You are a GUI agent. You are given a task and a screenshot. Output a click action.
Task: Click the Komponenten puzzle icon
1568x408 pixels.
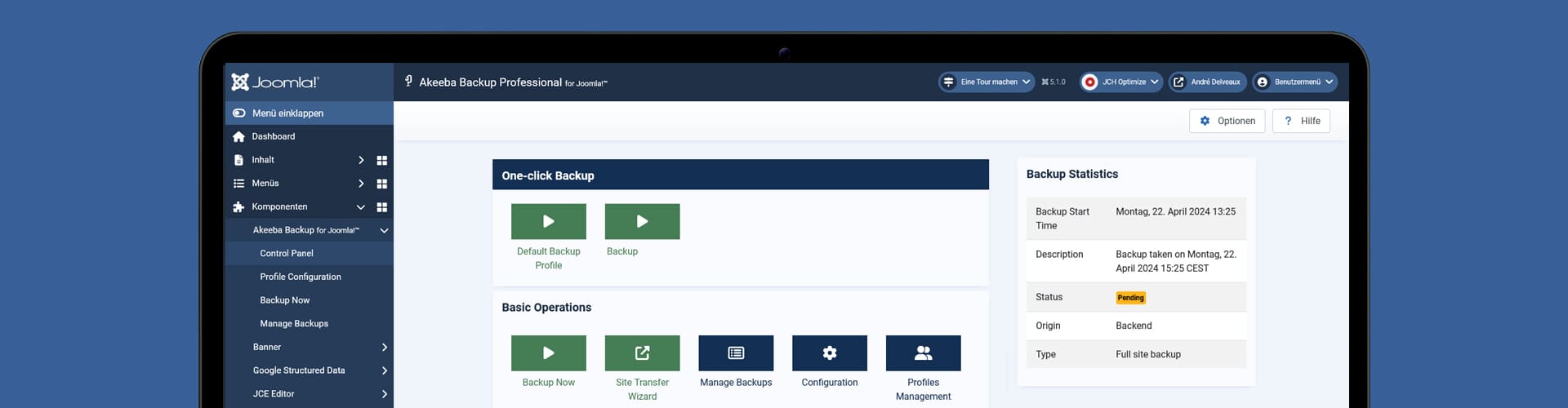click(238, 207)
